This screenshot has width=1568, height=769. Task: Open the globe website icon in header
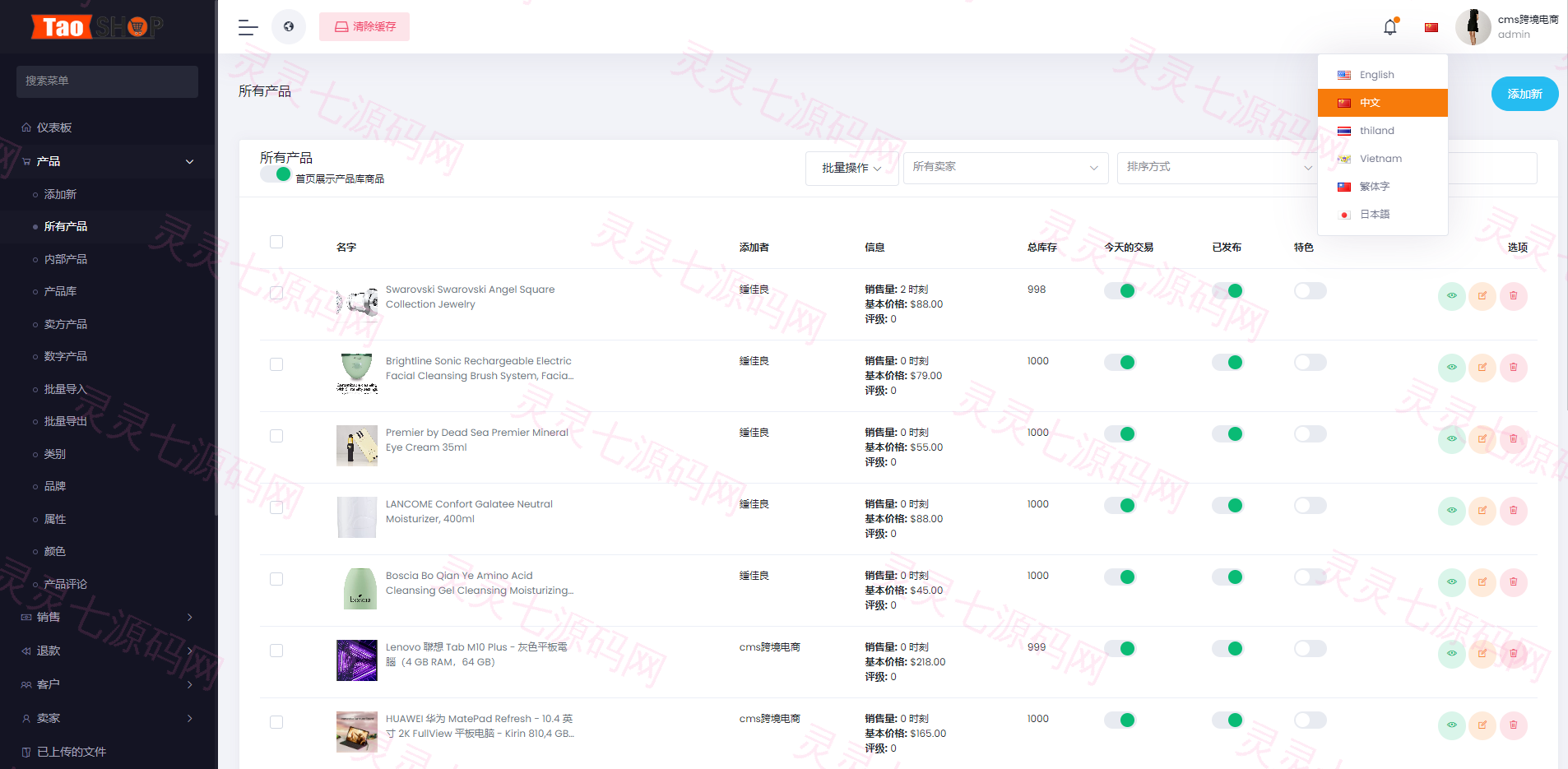(289, 27)
